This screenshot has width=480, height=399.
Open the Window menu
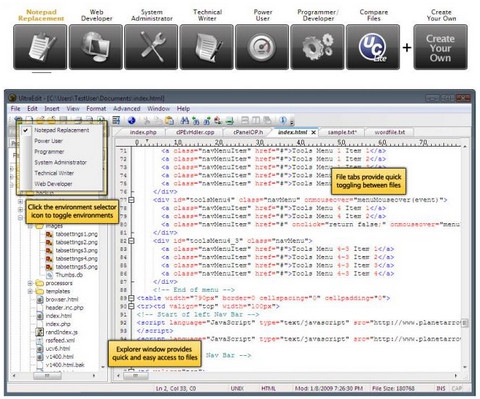coord(159,109)
